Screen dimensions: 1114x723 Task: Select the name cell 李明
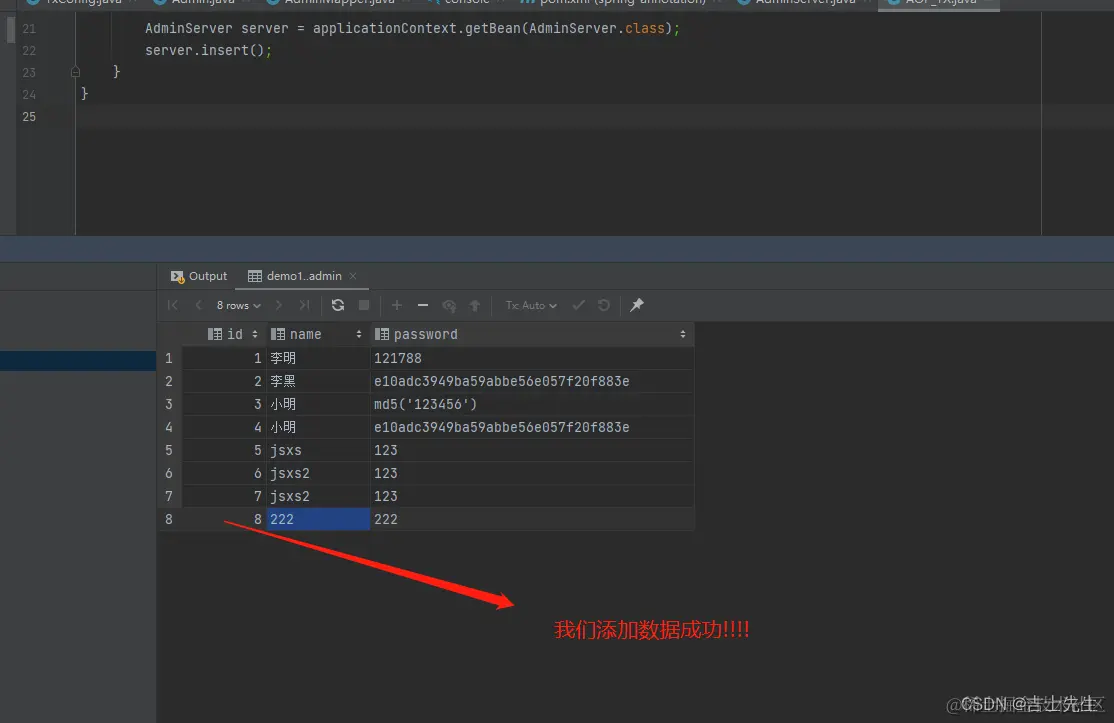click(x=318, y=359)
